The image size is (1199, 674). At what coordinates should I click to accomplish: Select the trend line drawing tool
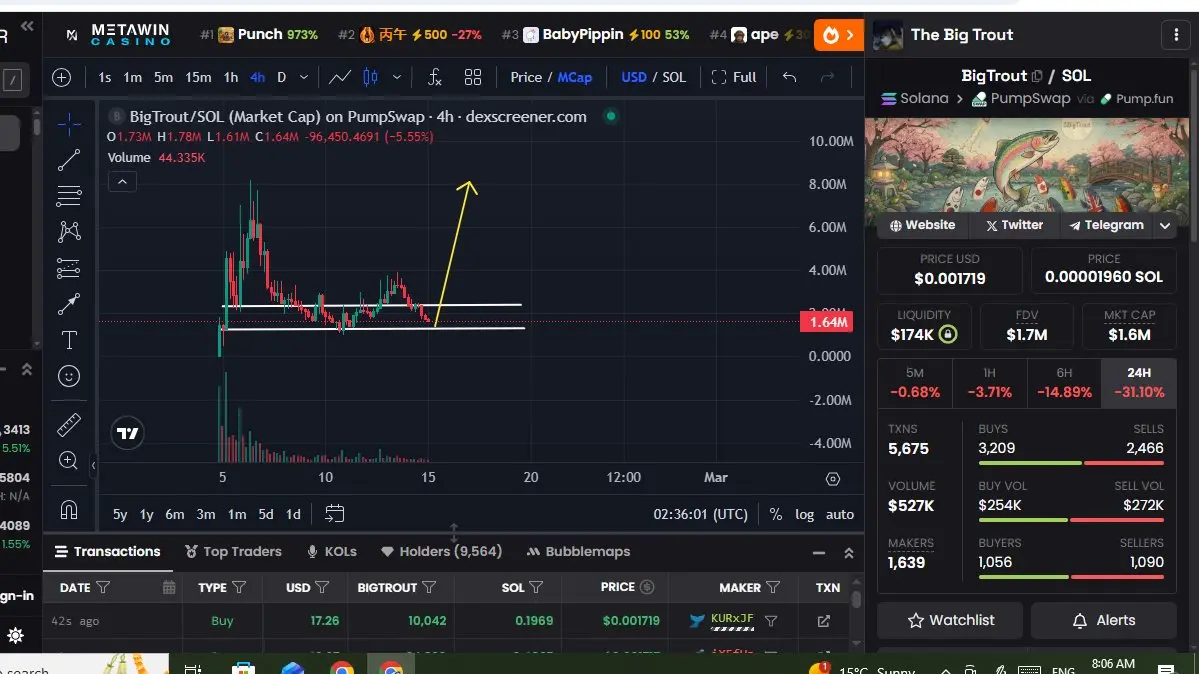pos(69,160)
